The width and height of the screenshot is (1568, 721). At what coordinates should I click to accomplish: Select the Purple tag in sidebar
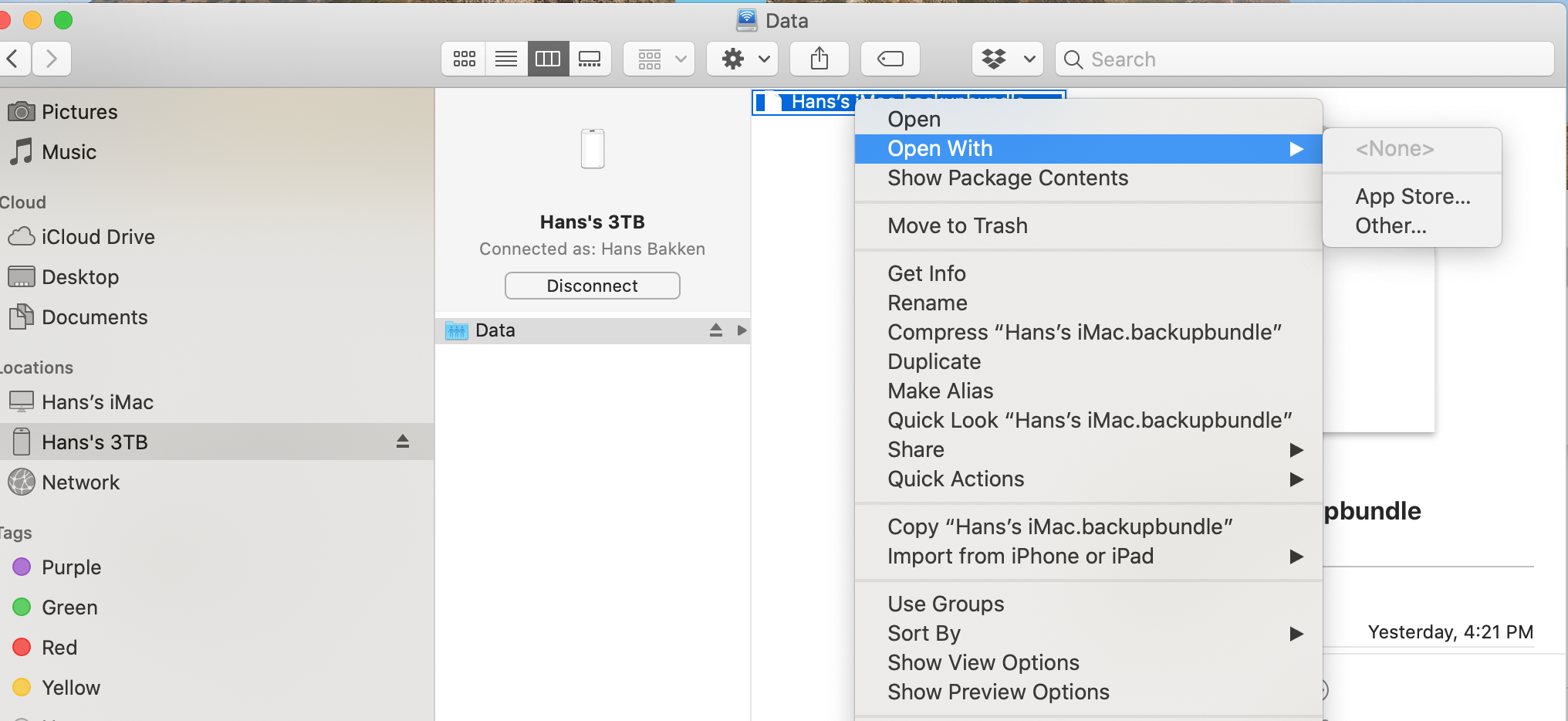[71, 567]
